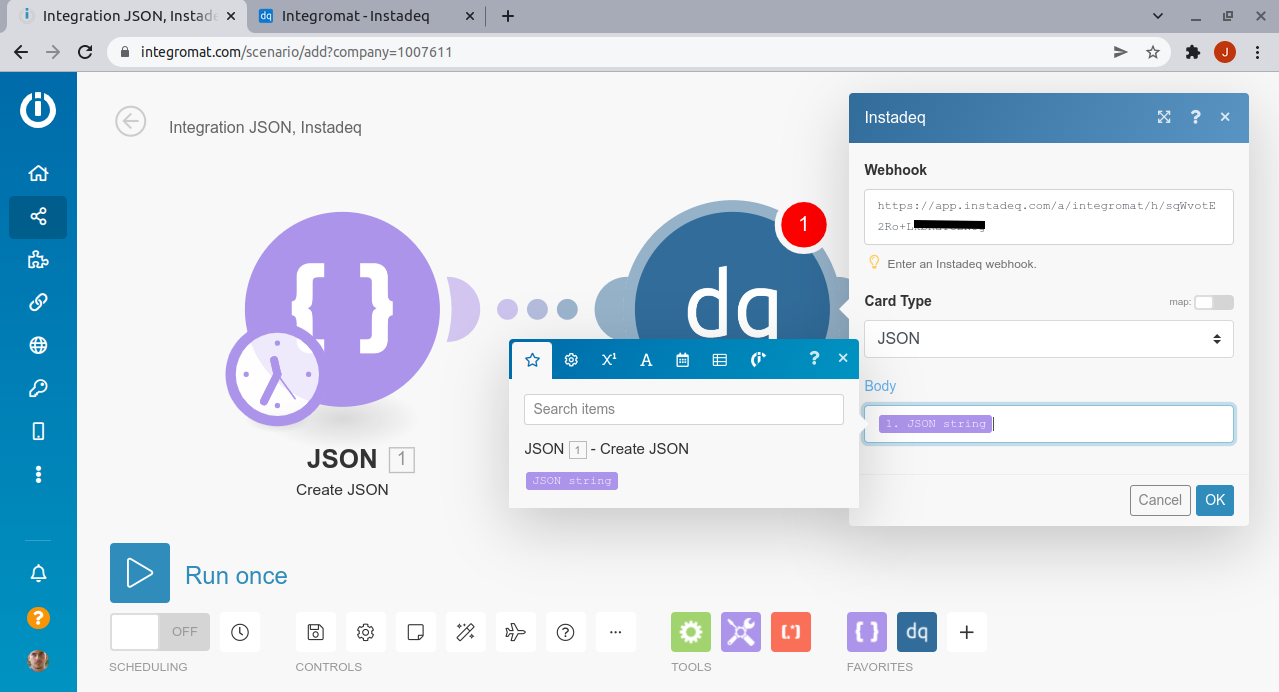This screenshot has height=692, width=1279.
Task: Open scenario settings gear in controls
Action: (x=365, y=632)
